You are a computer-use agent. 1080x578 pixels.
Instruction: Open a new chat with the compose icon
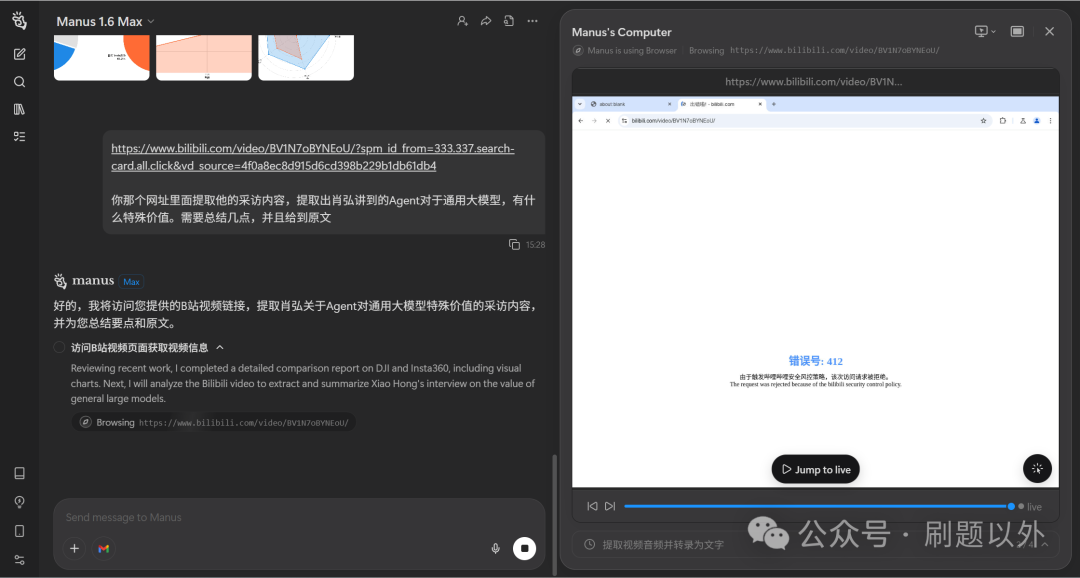coord(19,54)
